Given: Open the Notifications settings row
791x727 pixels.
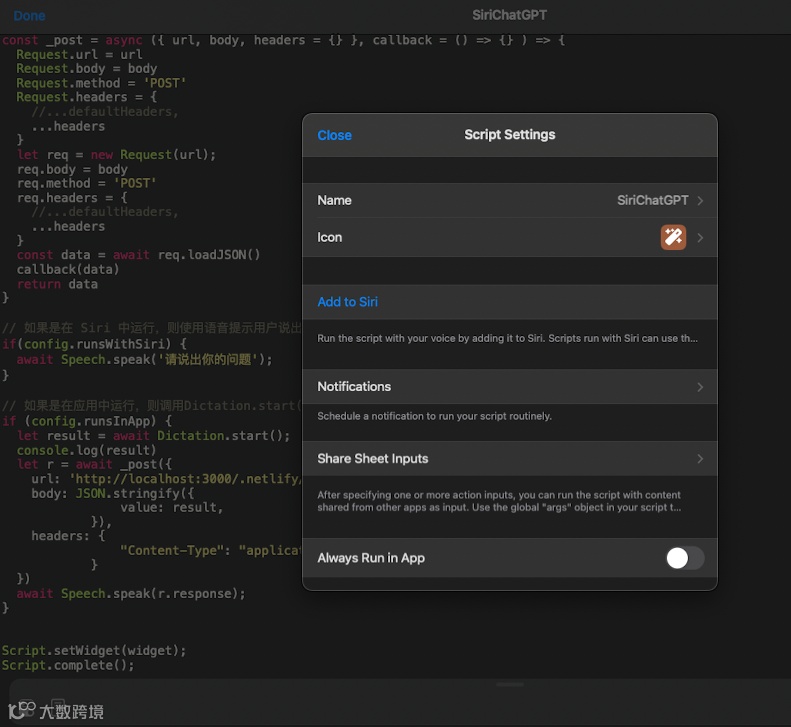Looking at the screenshot, I should point(510,387).
